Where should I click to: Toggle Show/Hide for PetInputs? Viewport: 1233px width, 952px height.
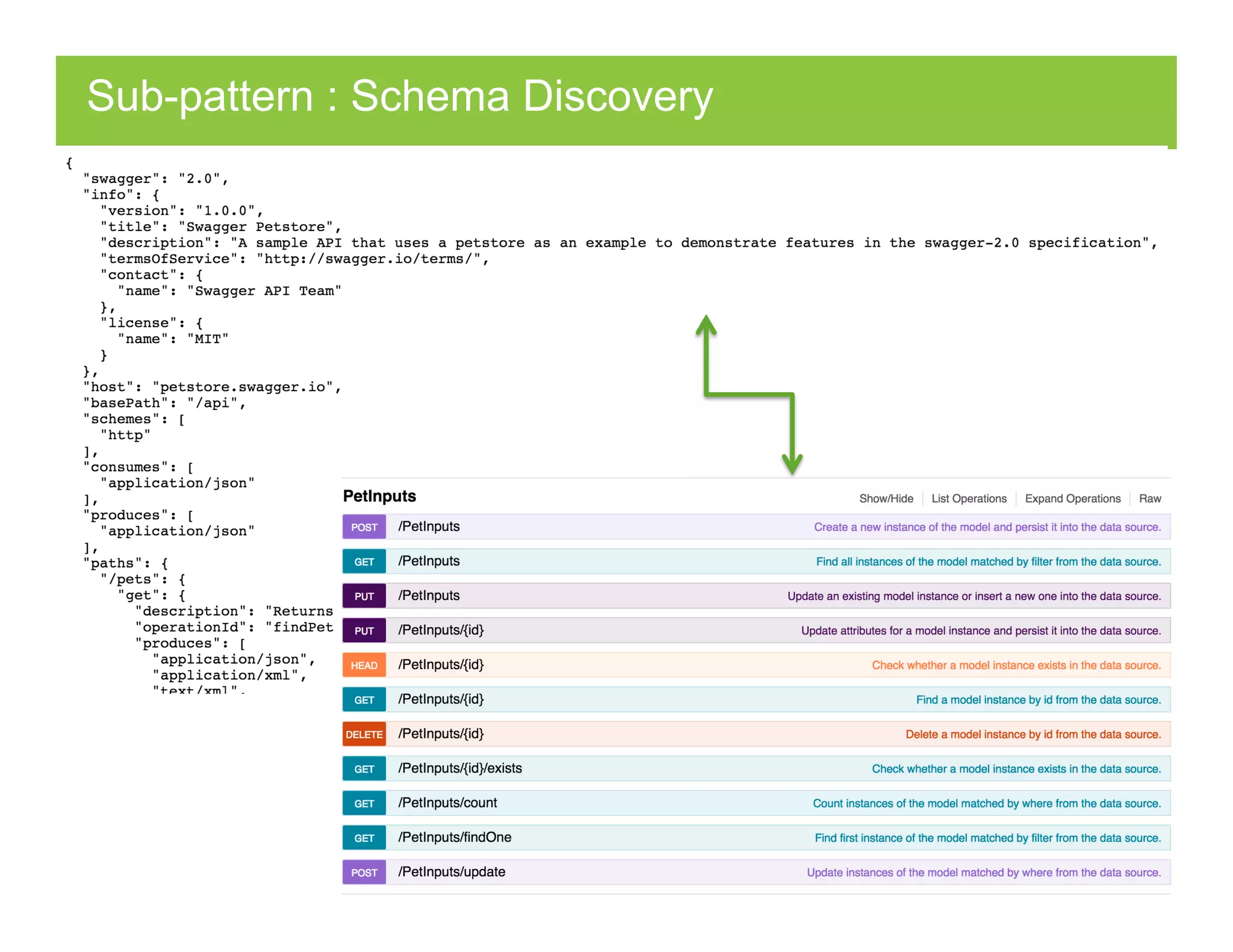[886, 498]
